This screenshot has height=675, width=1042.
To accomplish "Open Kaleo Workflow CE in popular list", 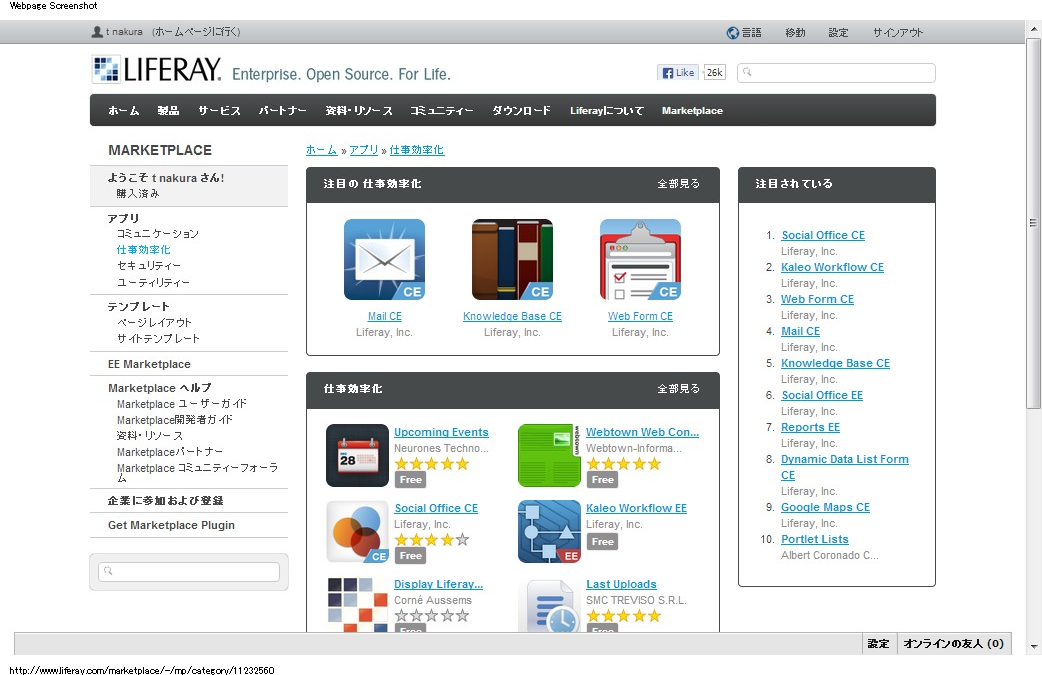I will tap(832, 267).
